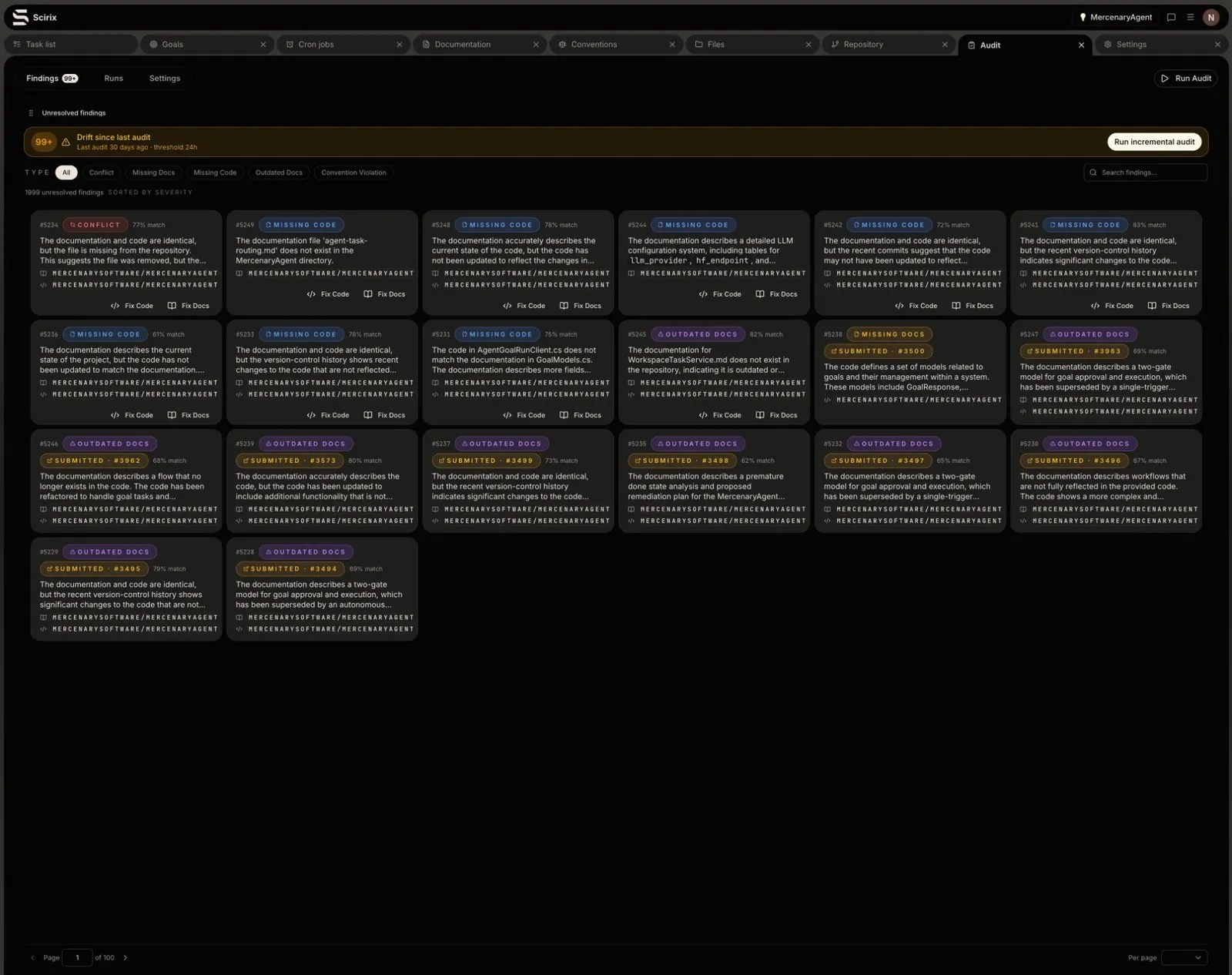Close the Goals tab
This screenshot has width=1232, height=975.
[263, 45]
